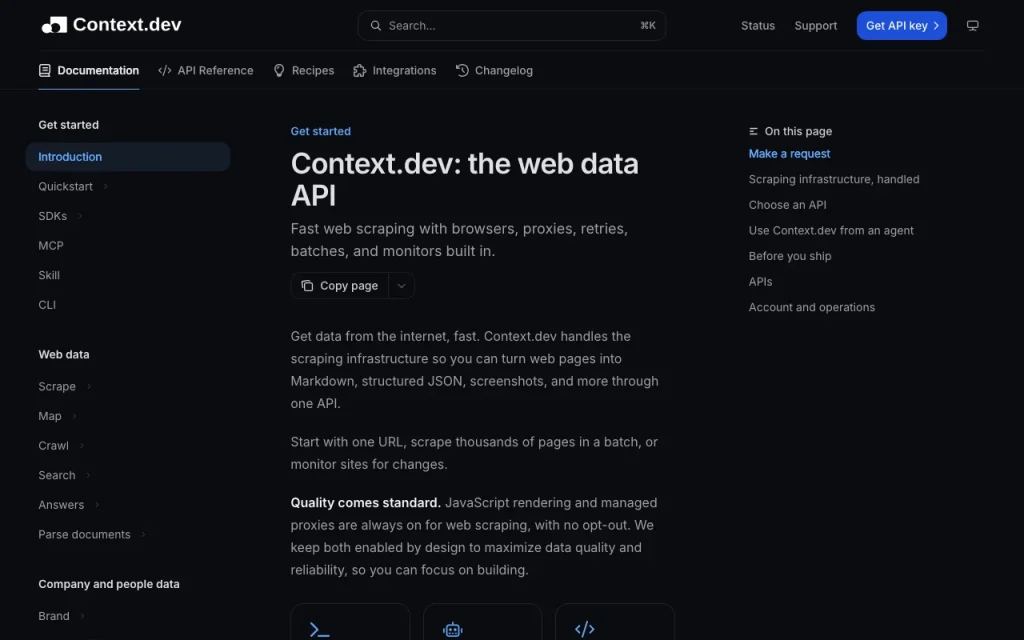Viewport: 1024px width, 640px height.
Task: Click the Changelog history icon
Action: 462,71
